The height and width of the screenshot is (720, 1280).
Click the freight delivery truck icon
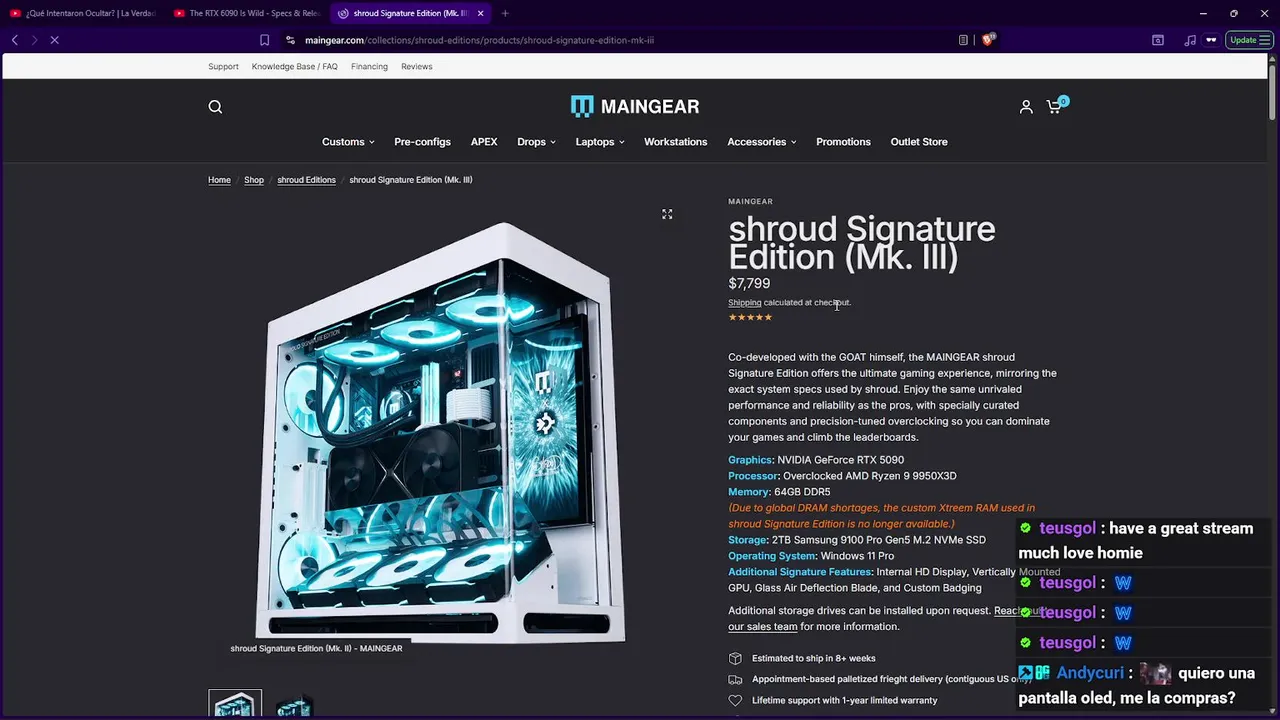coord(735,679)
